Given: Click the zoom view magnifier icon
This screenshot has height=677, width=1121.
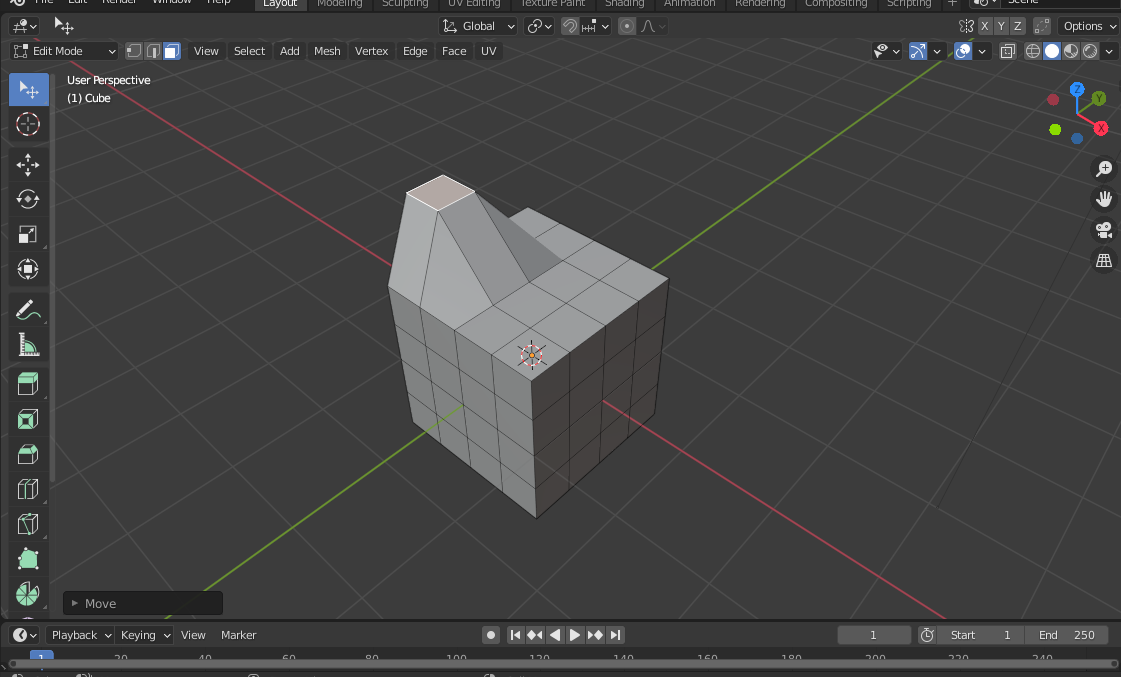Looking at the screenshot, I should 1104,169.
